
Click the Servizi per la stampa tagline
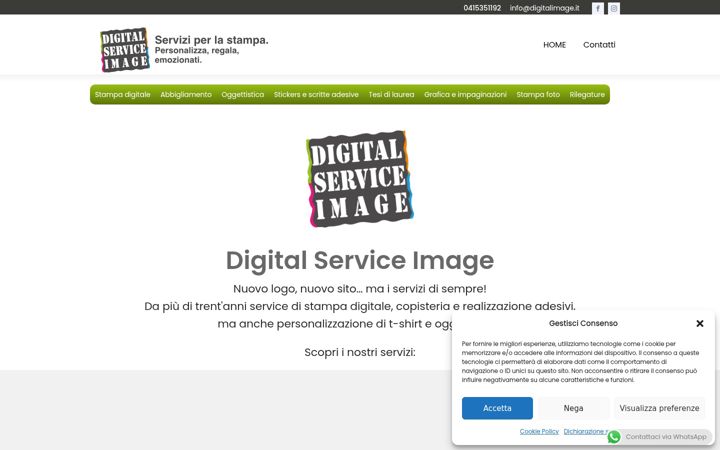(x=212, y=40)
